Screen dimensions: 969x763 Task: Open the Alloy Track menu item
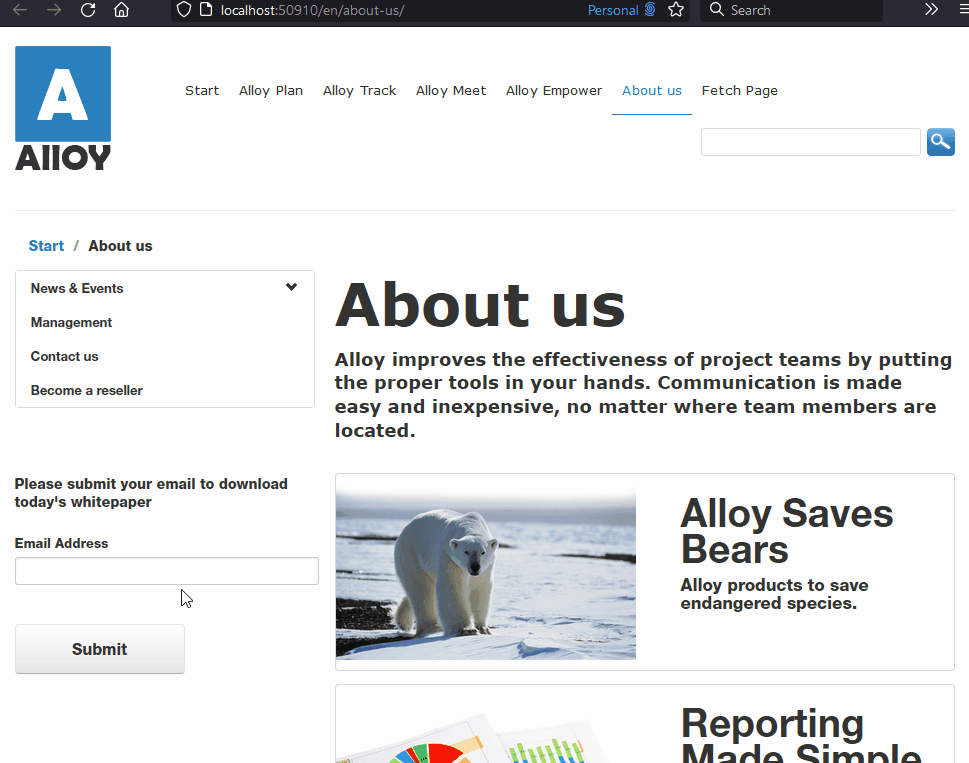point(359,91)
